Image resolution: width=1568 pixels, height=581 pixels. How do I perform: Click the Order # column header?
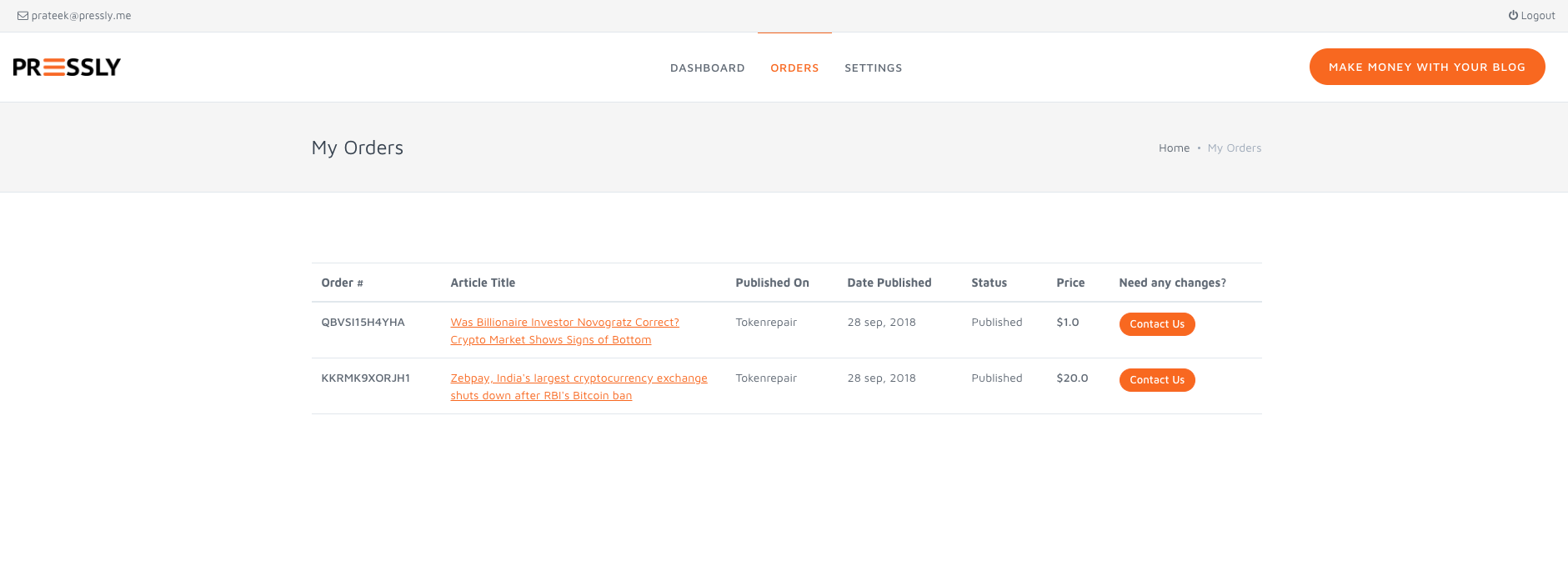pyautogui.click(x=342, y=283)
